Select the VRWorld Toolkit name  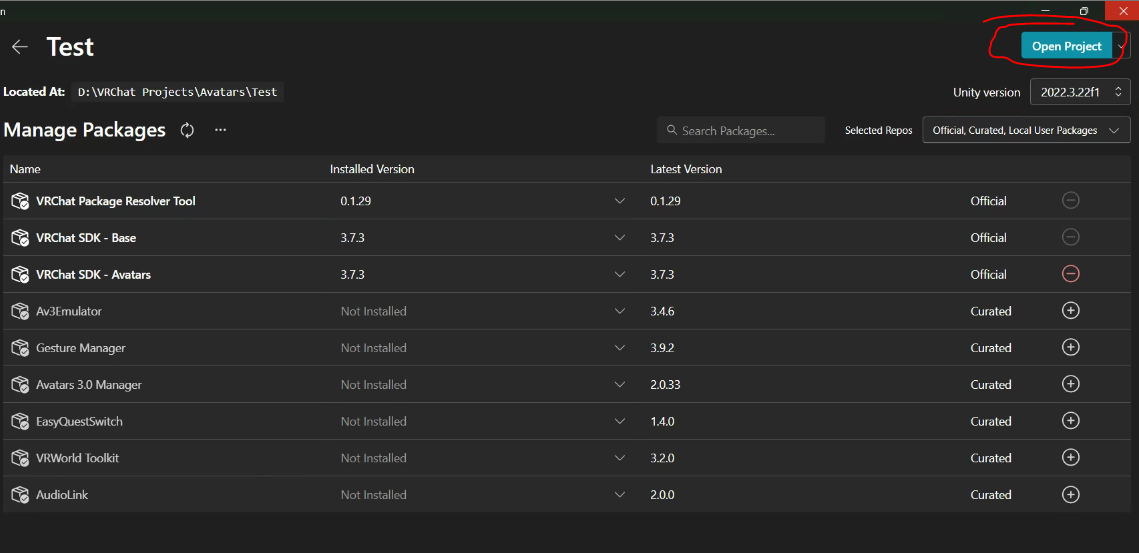tap(78, 458)
